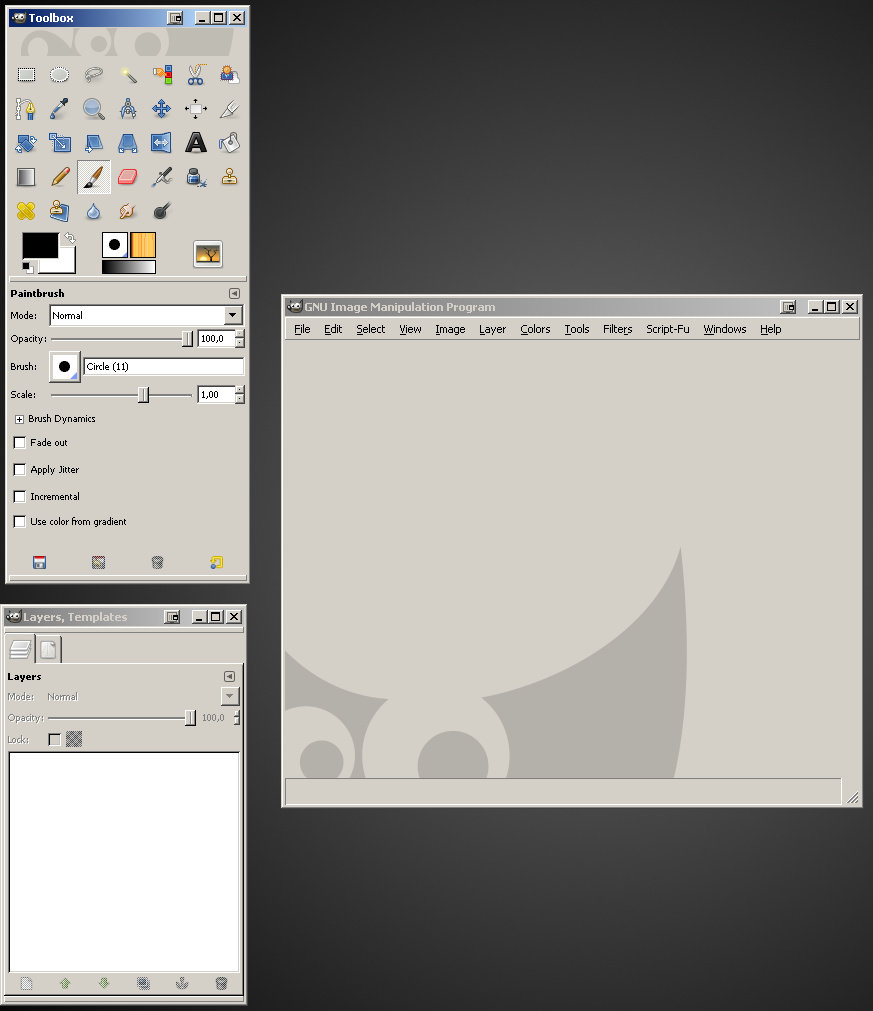Create a new layer in Layers dialog

26,984
